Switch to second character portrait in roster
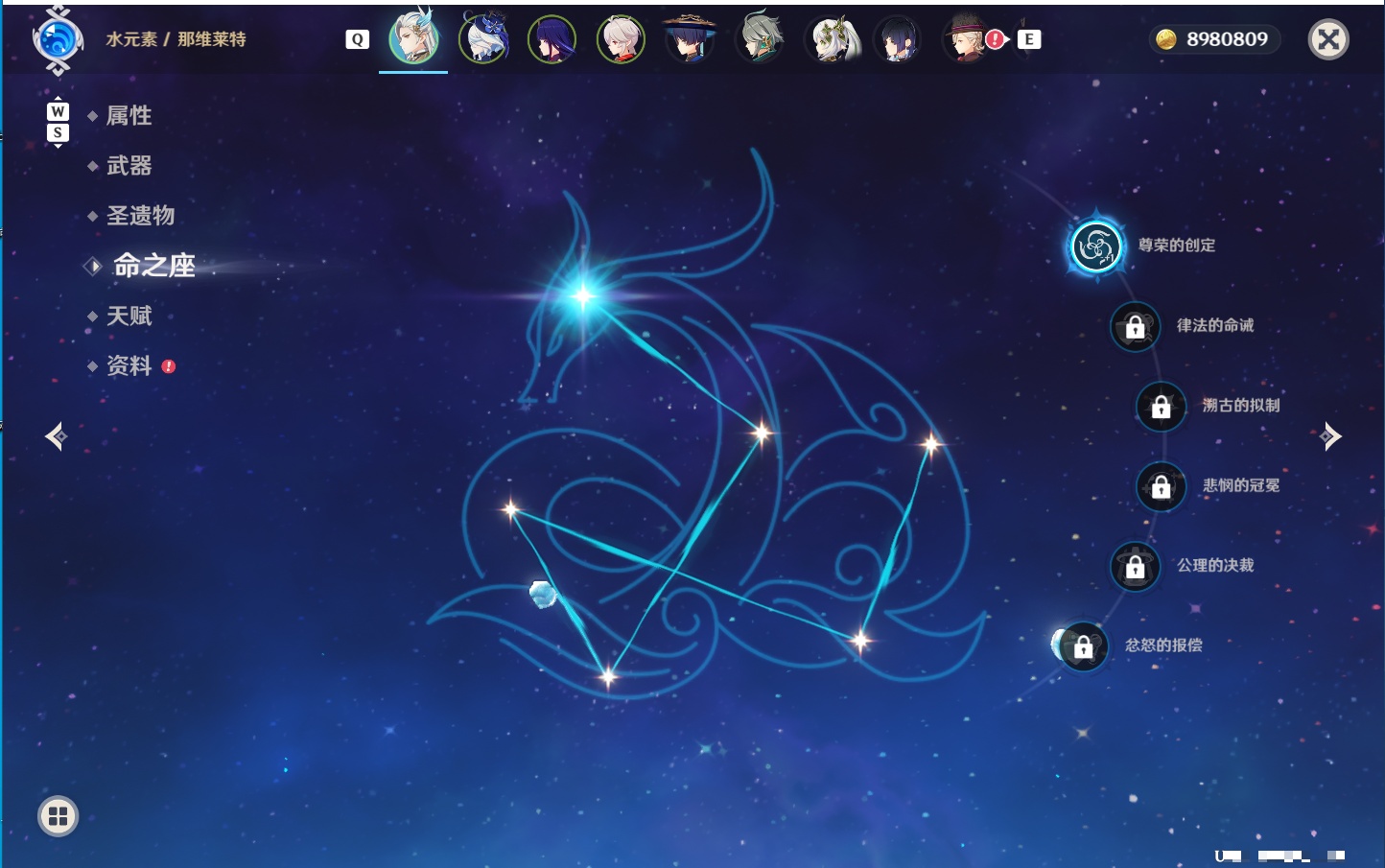 pyautogui.click(x=483, y=39)
